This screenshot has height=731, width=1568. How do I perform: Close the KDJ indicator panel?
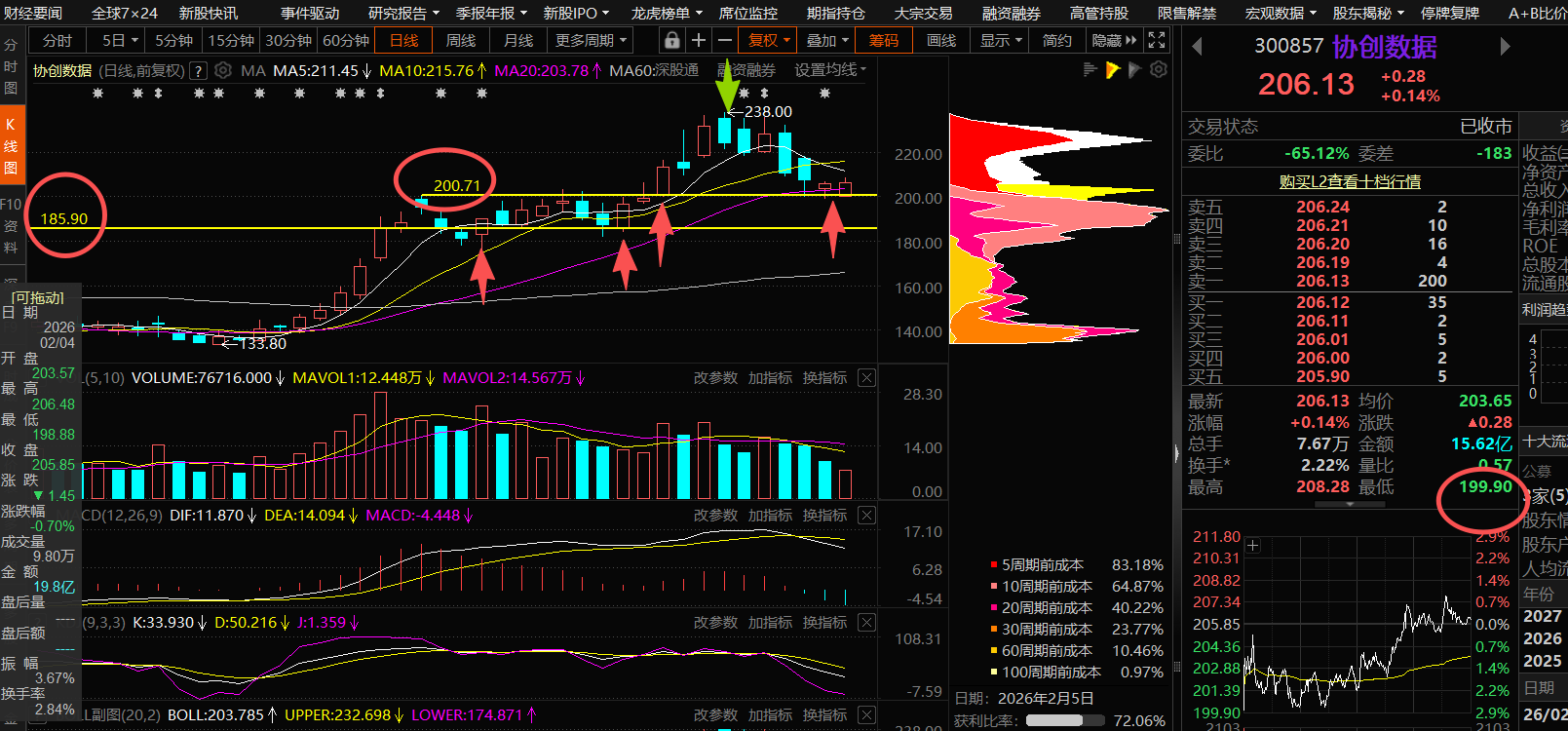(866, 622)
